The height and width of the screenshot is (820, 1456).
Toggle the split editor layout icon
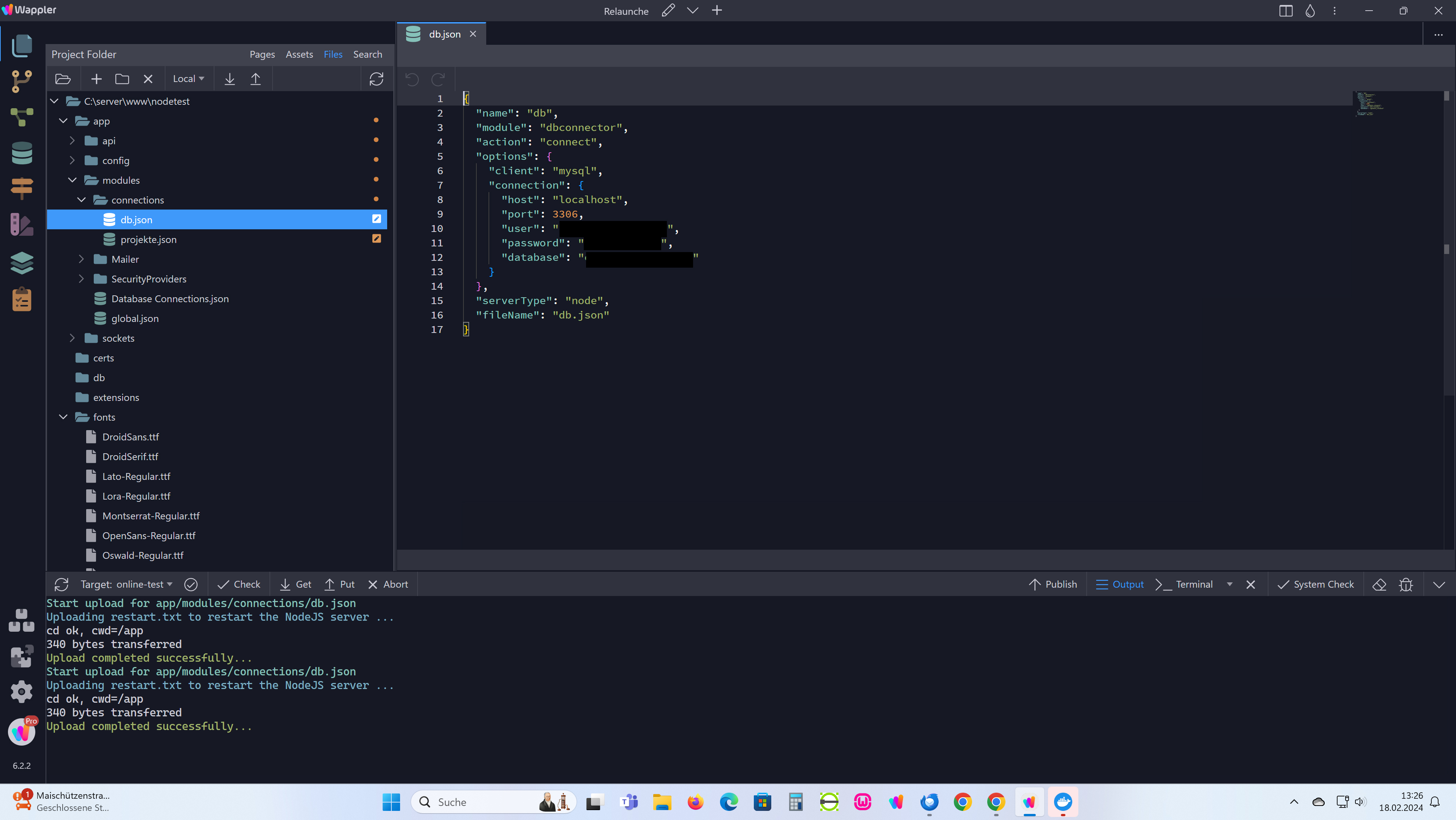1285,11
